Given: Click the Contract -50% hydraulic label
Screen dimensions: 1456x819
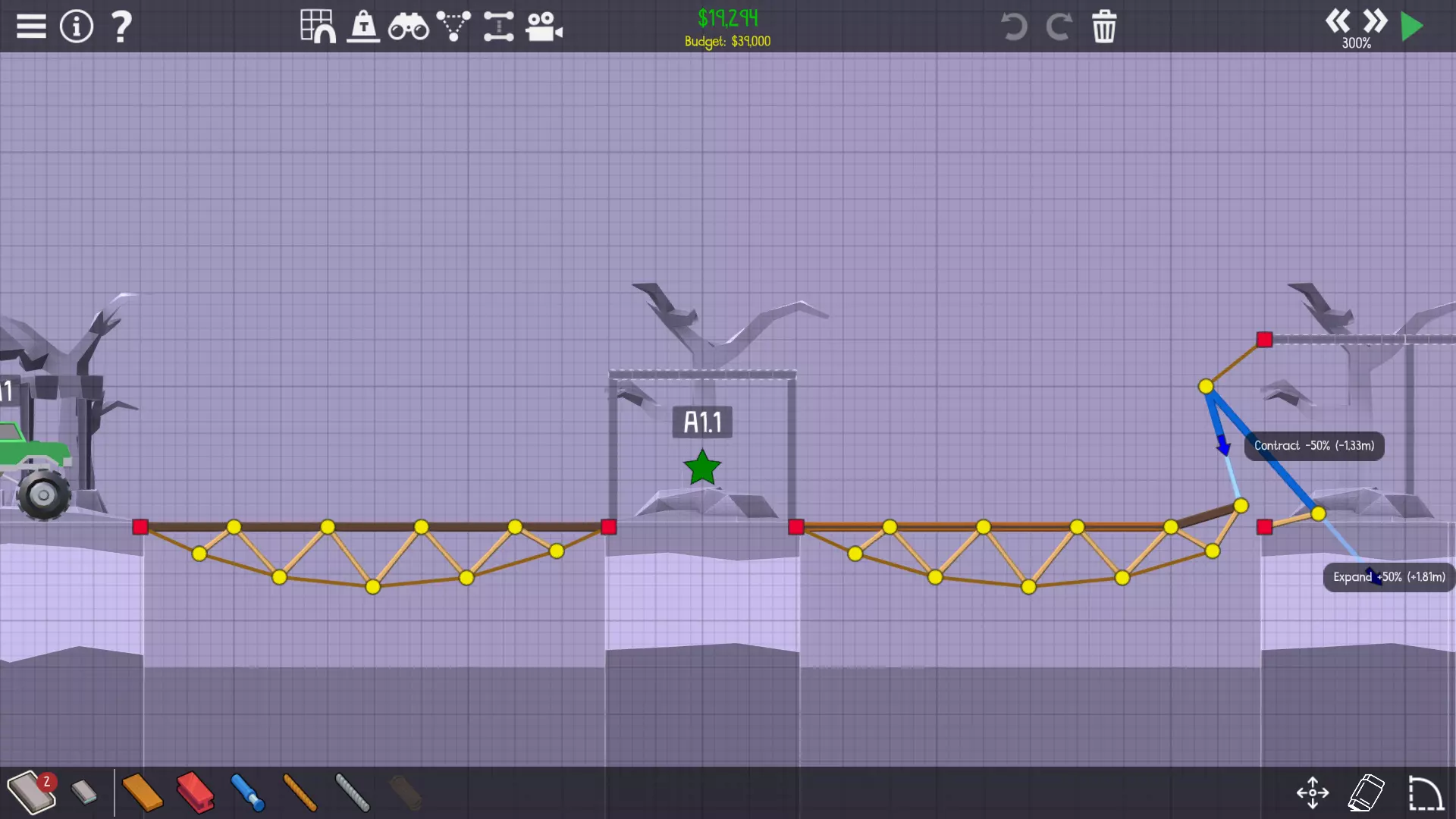Looking at the screenshot, I should point(1313,446).
